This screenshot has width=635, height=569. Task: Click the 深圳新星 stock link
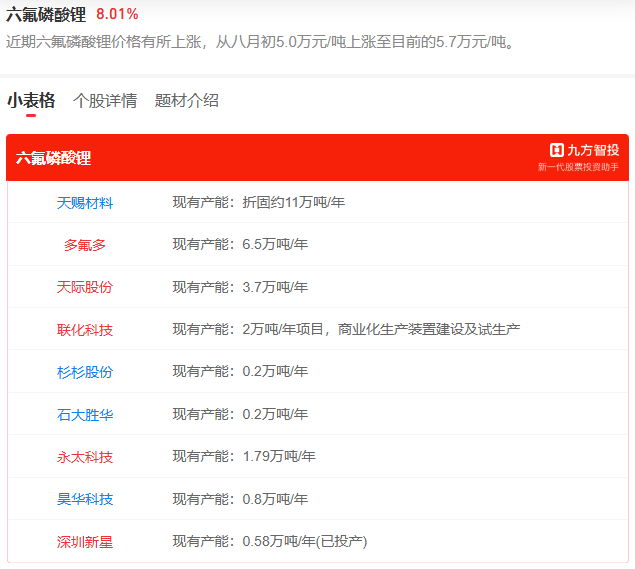coord(85,542)
